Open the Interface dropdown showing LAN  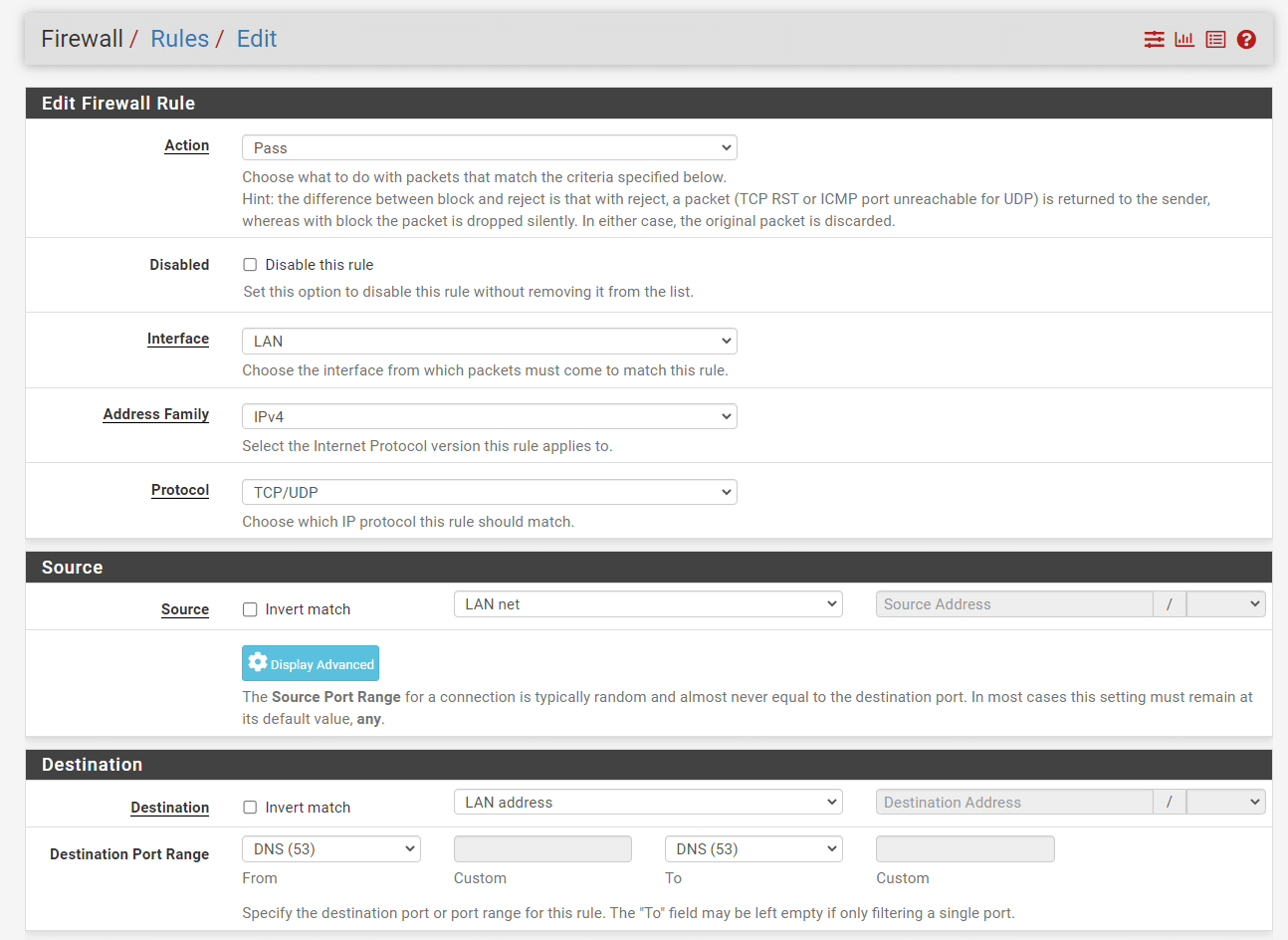click(490, 341)
